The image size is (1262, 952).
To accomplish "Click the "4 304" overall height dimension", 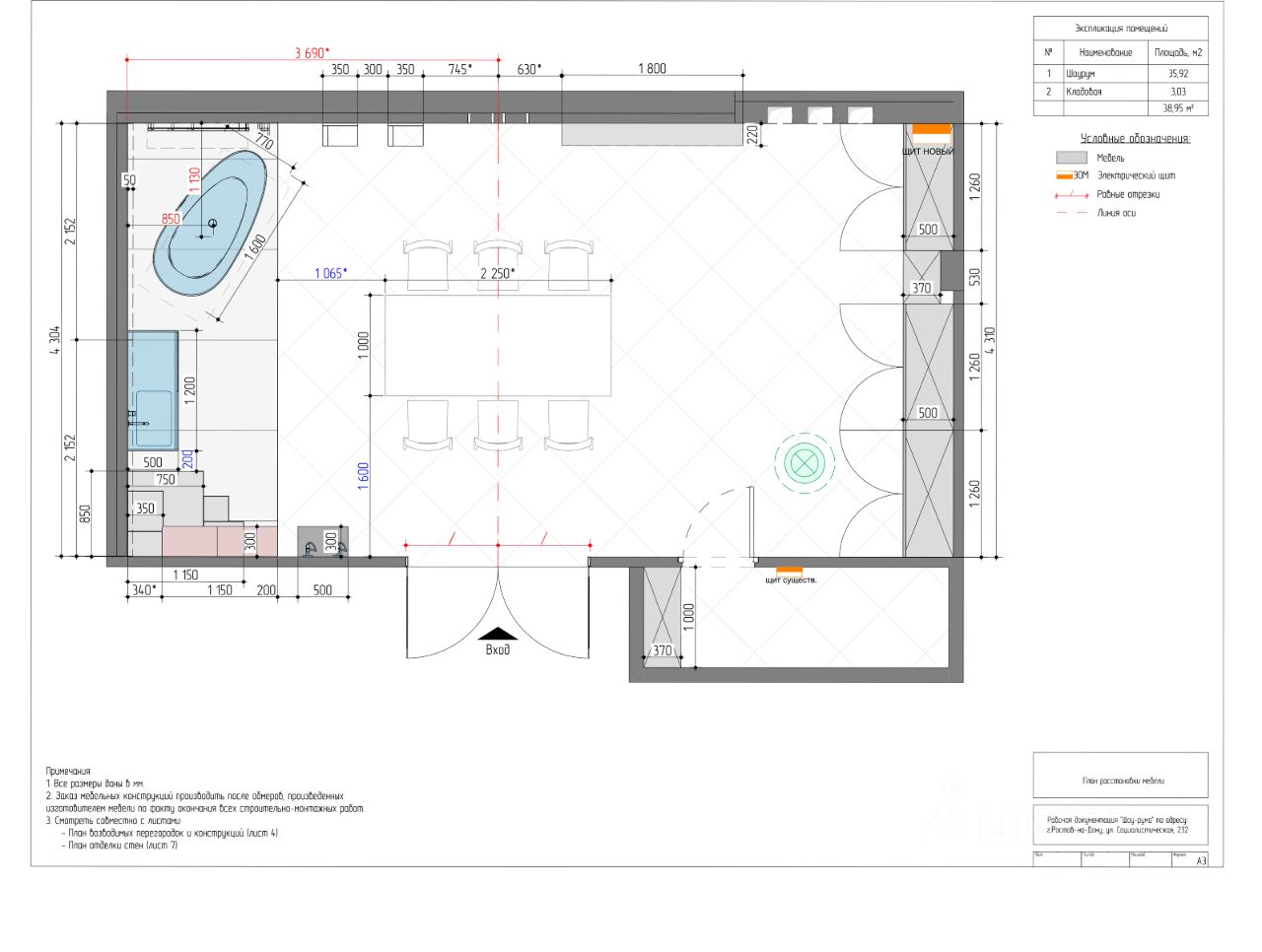I will click(x=57, y=341).
